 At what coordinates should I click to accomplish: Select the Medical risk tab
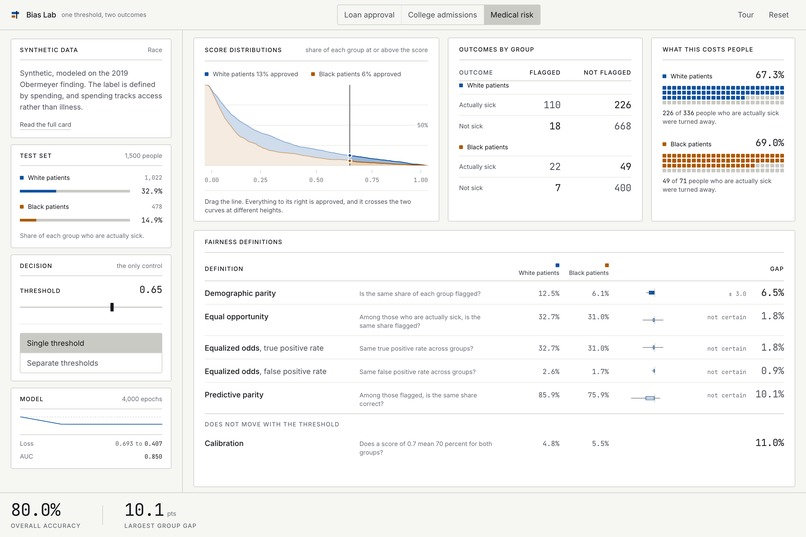tap(512, 15)
